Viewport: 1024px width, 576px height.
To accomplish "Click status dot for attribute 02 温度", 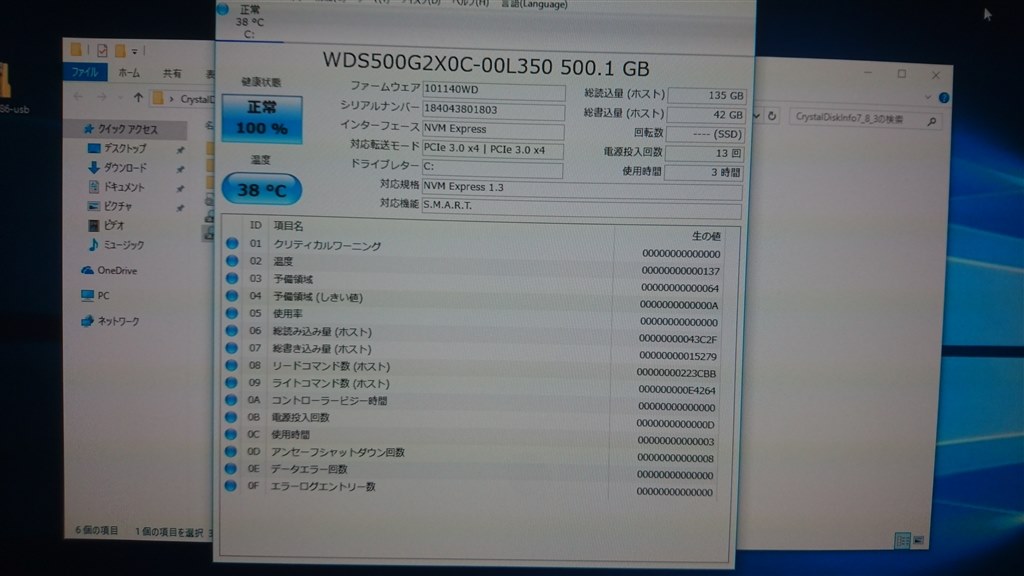I will (x=232, y=261).
